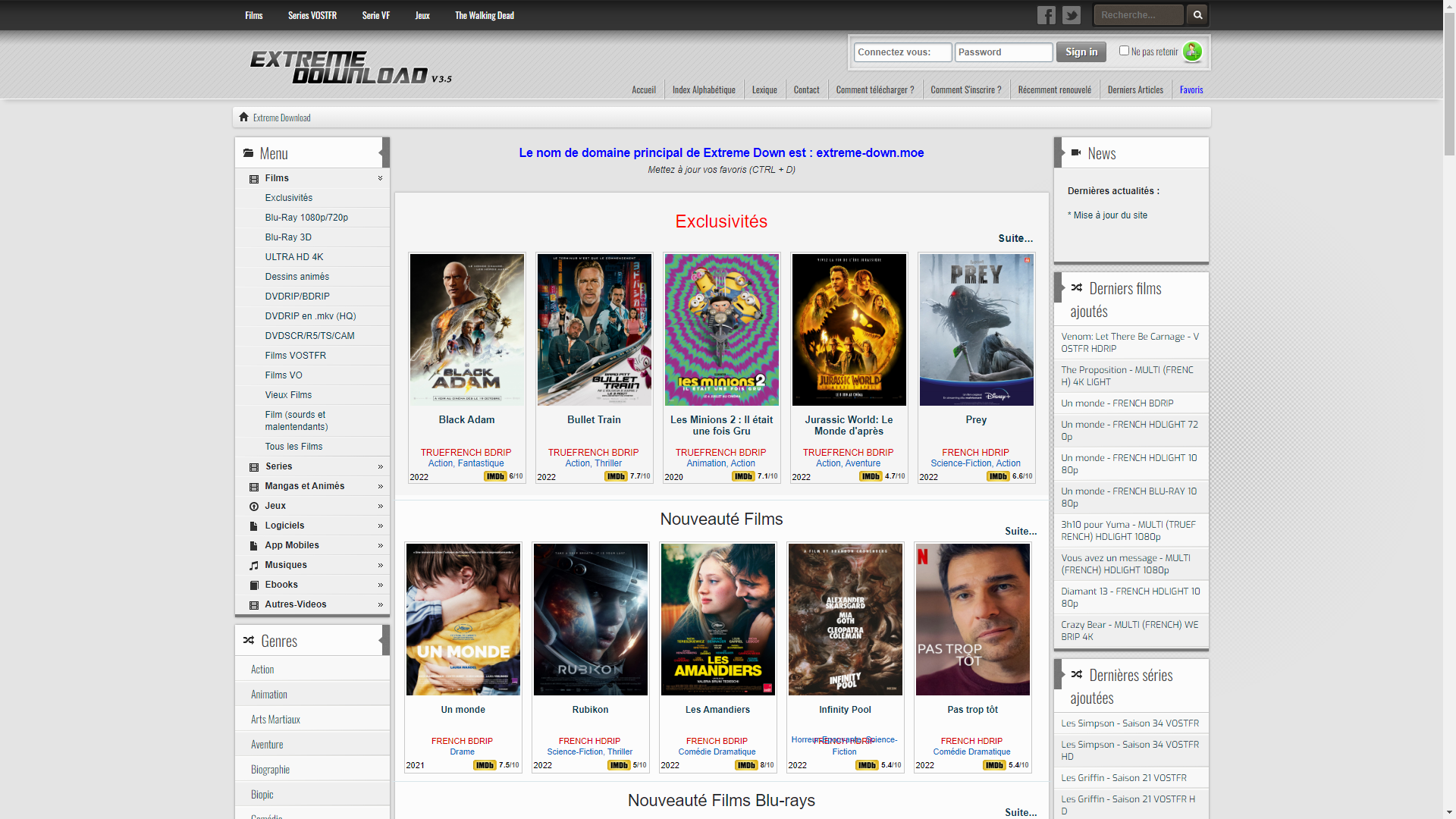
Task: Expand the Series menu arrow
Action: (380, 467)
